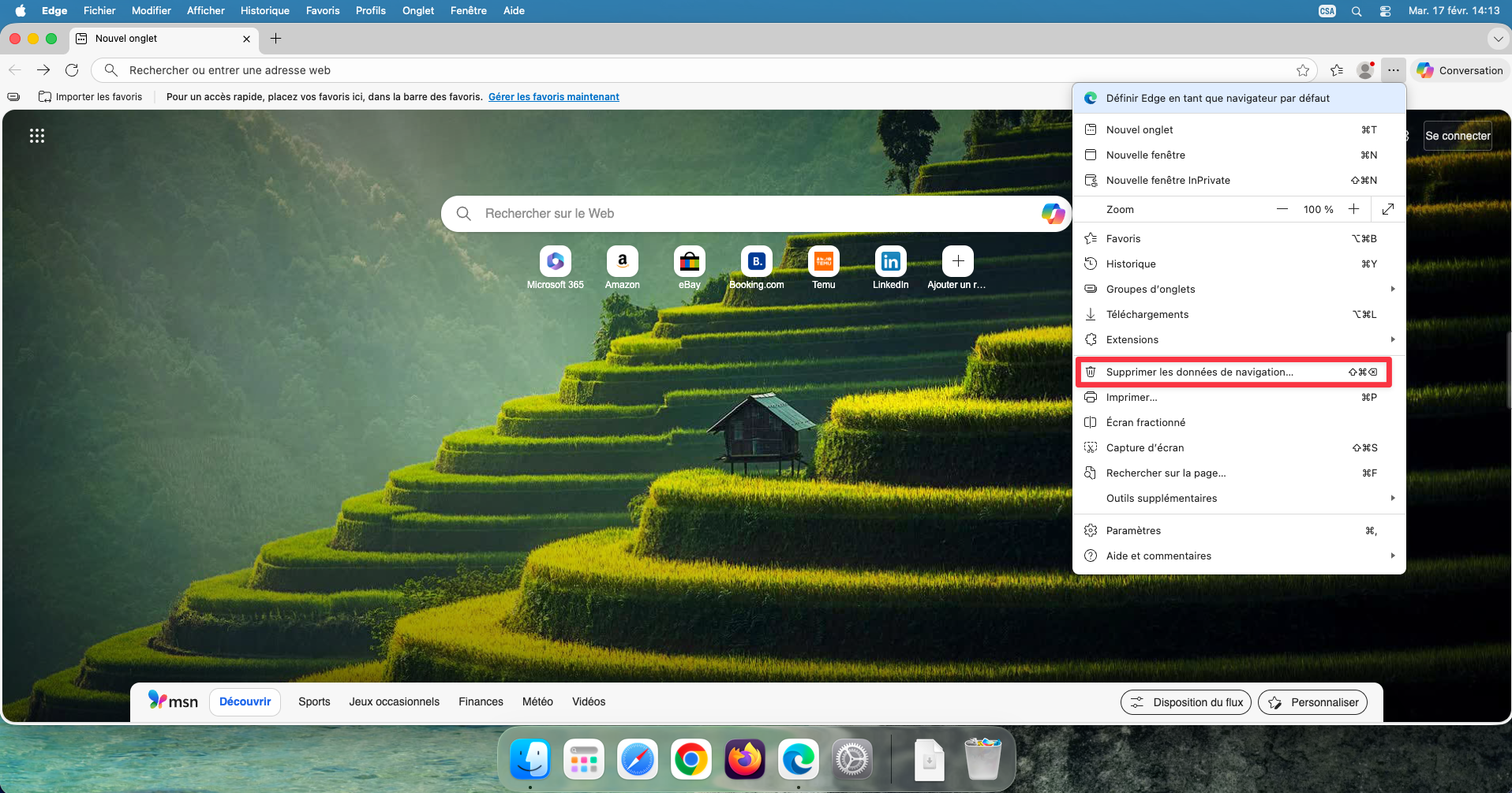Switch to the Météo feed tab
The width and height of the screenshot is (1512, 793).
pyautogui.click(x=537, y=701)
